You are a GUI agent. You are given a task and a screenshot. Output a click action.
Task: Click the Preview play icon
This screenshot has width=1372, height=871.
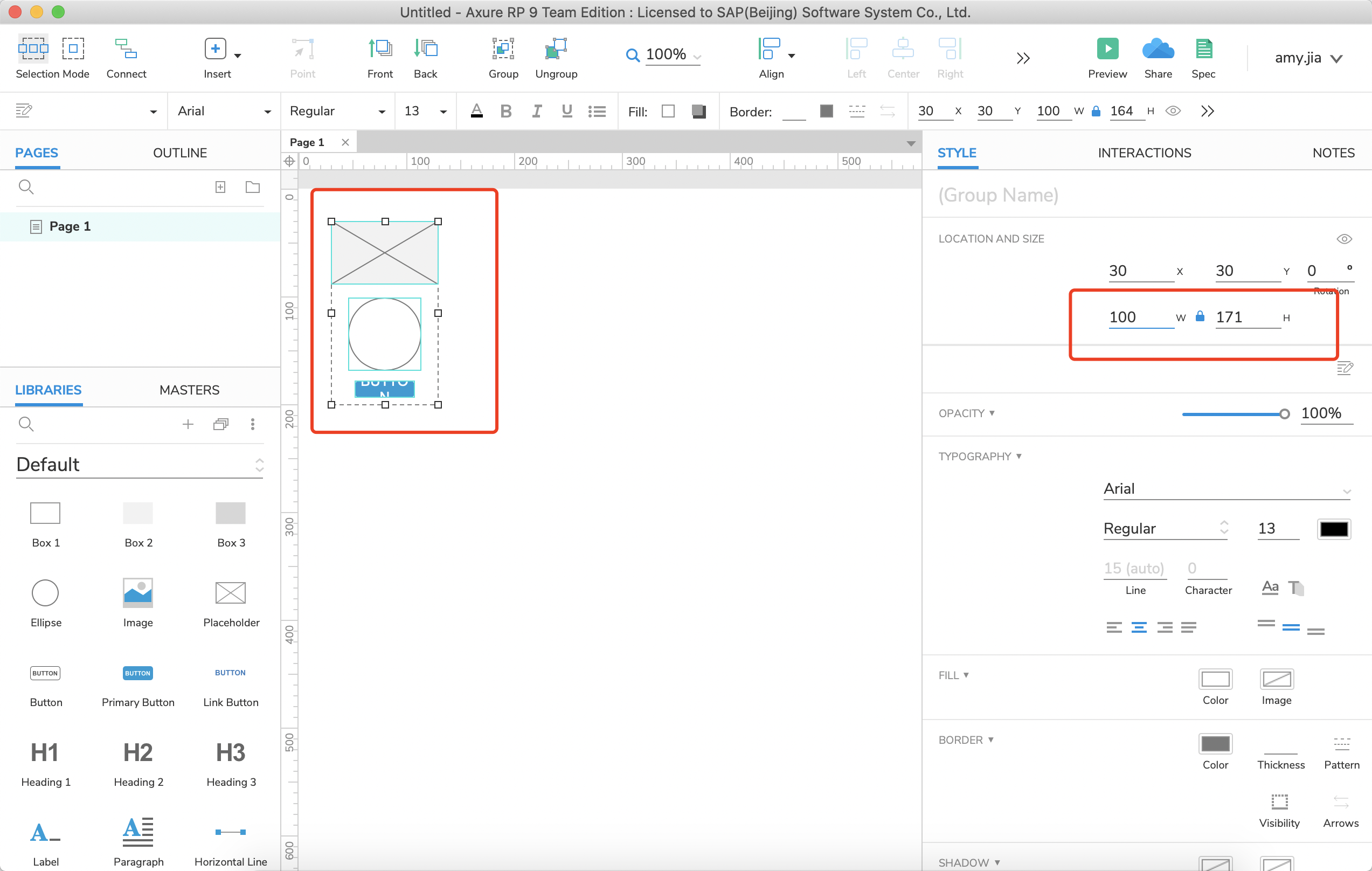point(1107,49)
